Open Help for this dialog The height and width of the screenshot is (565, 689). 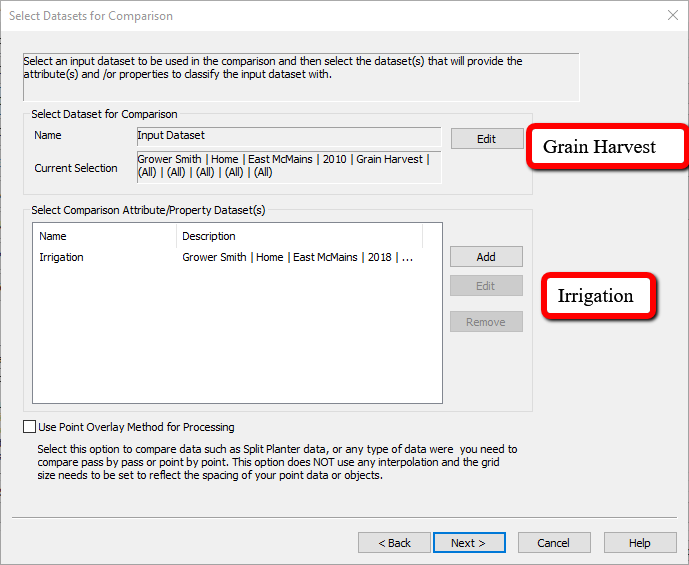tap(640, 543)
